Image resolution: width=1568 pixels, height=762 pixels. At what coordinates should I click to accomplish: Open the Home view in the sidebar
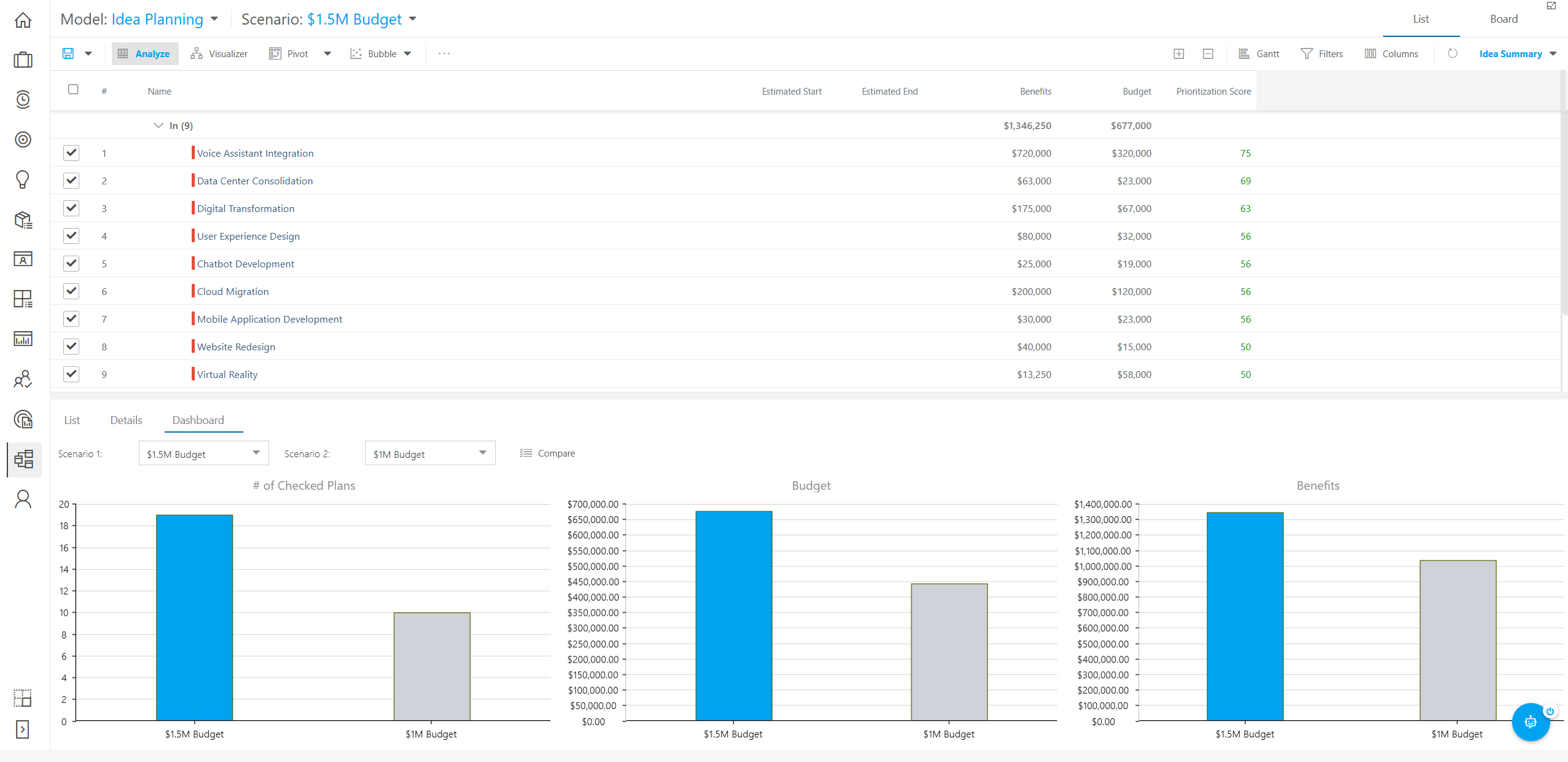pyautogui.click(x=23, y=20)
